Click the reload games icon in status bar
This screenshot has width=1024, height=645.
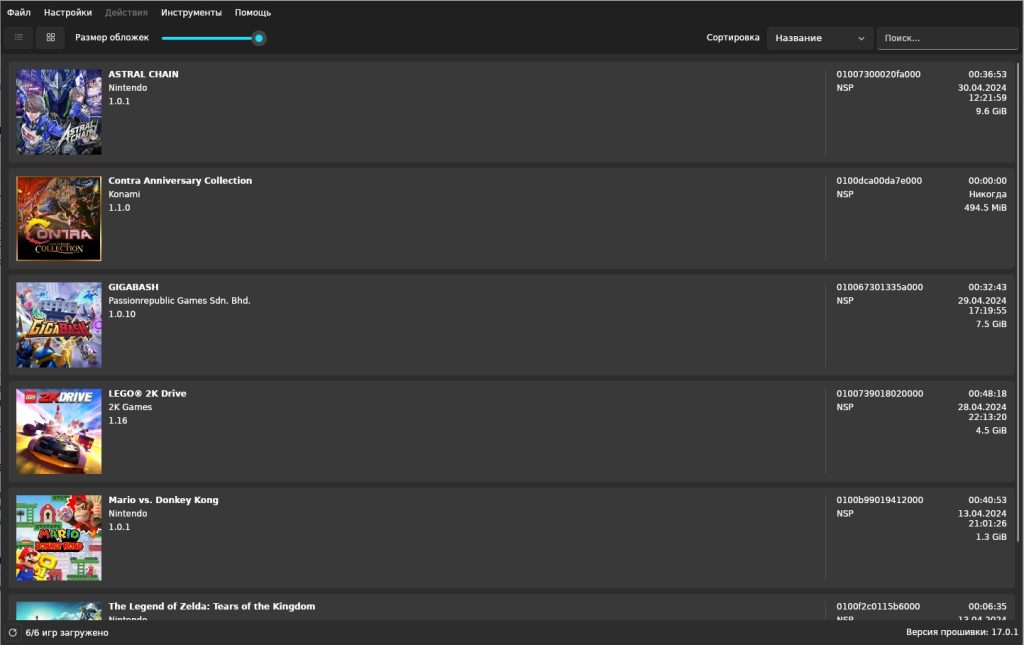[x=12, y=633]
